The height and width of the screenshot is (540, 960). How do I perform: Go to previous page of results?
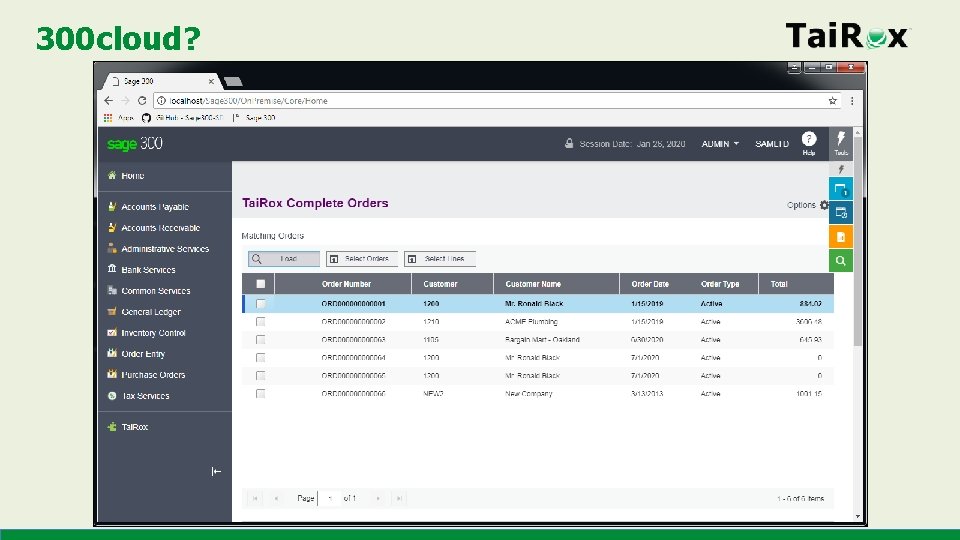coord(276,498)
